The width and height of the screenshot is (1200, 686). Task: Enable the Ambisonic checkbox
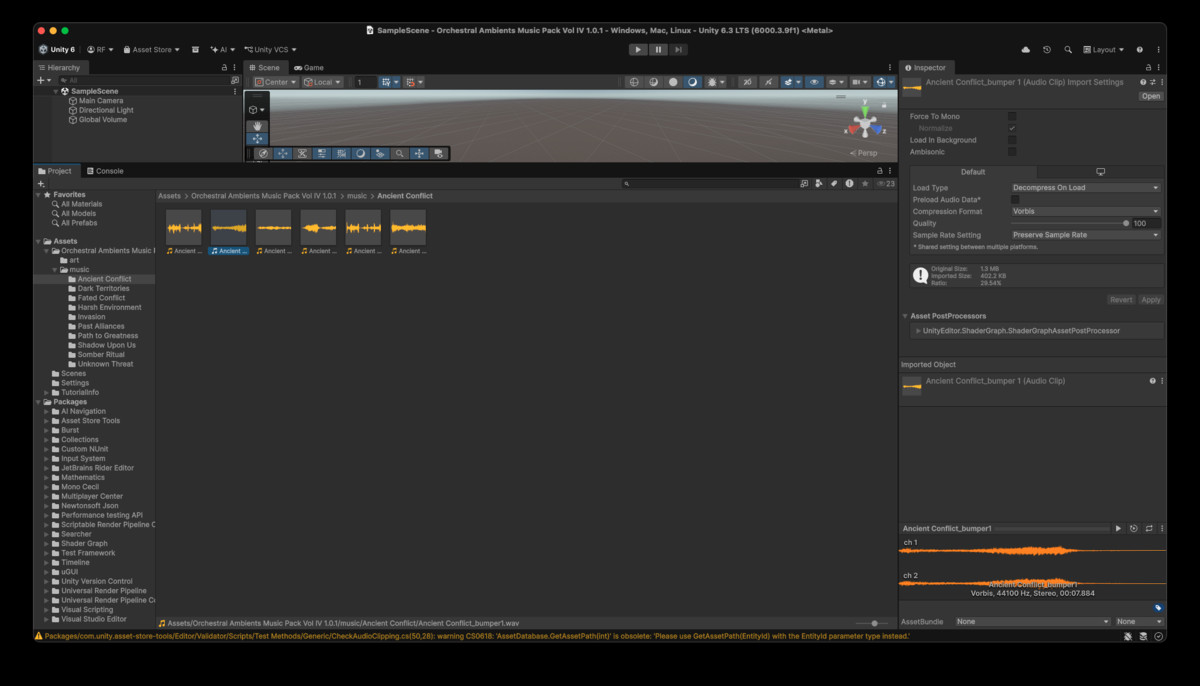[1012, 152]
